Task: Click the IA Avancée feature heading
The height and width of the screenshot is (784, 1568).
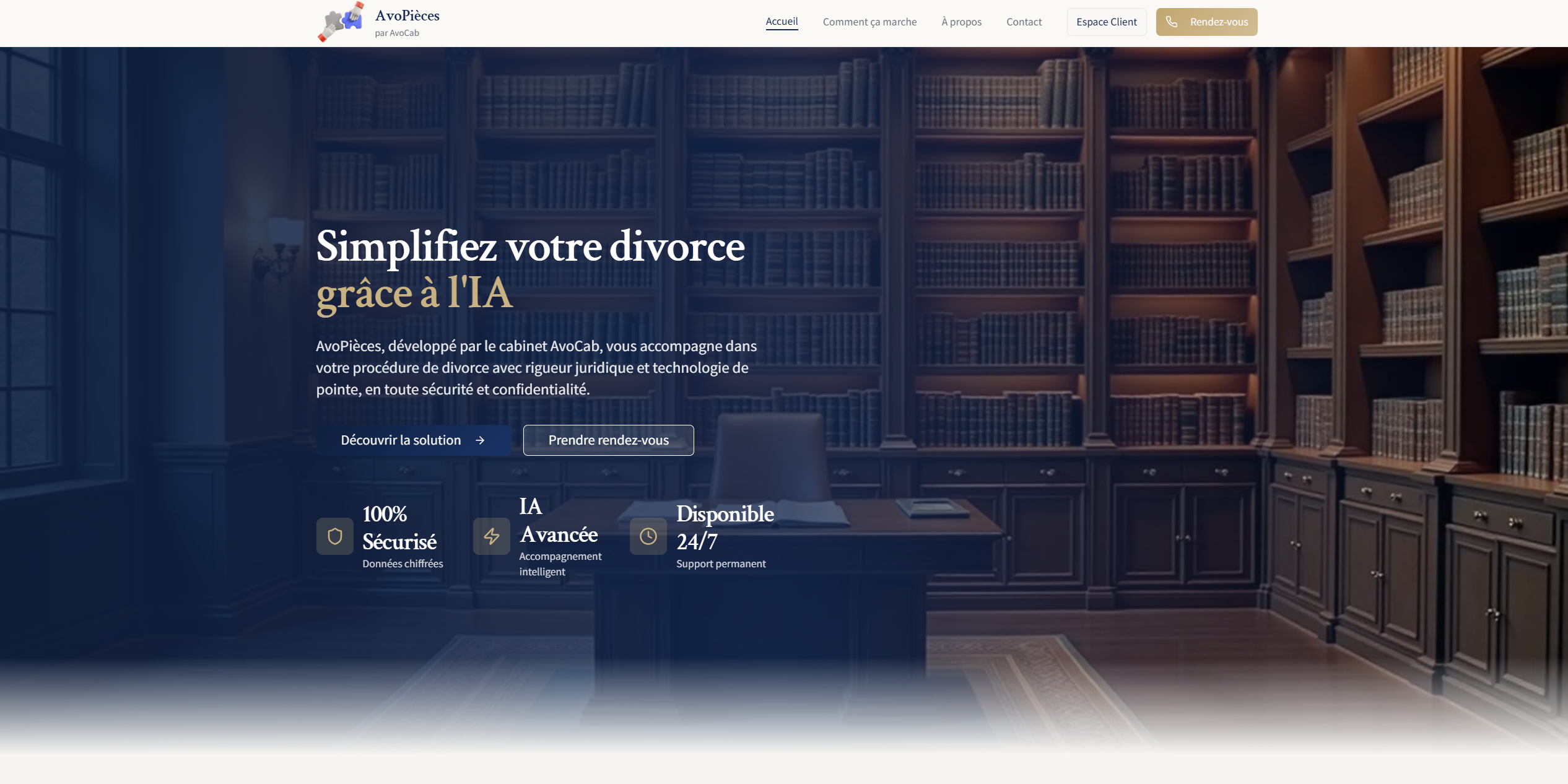Action: point(558,520)
